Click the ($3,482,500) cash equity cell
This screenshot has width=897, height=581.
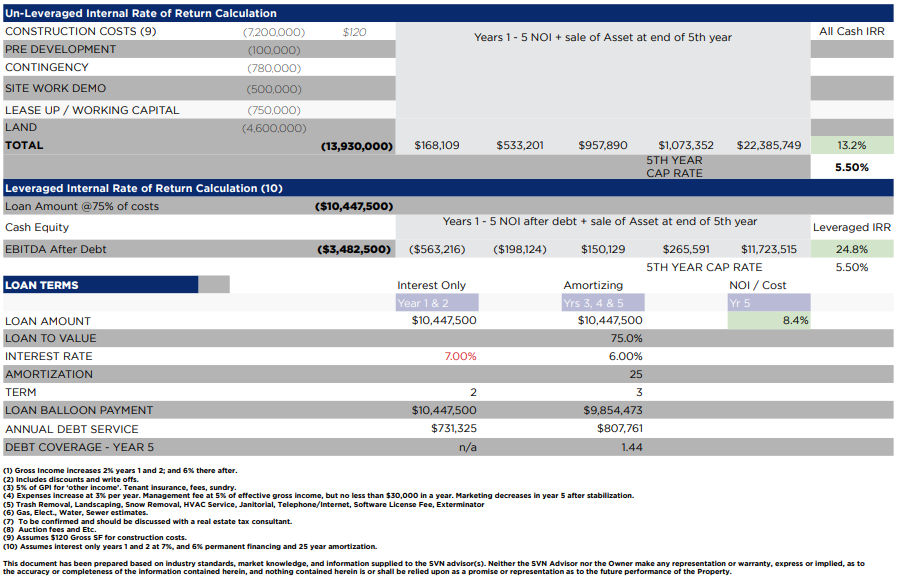[x=354, y=249]
